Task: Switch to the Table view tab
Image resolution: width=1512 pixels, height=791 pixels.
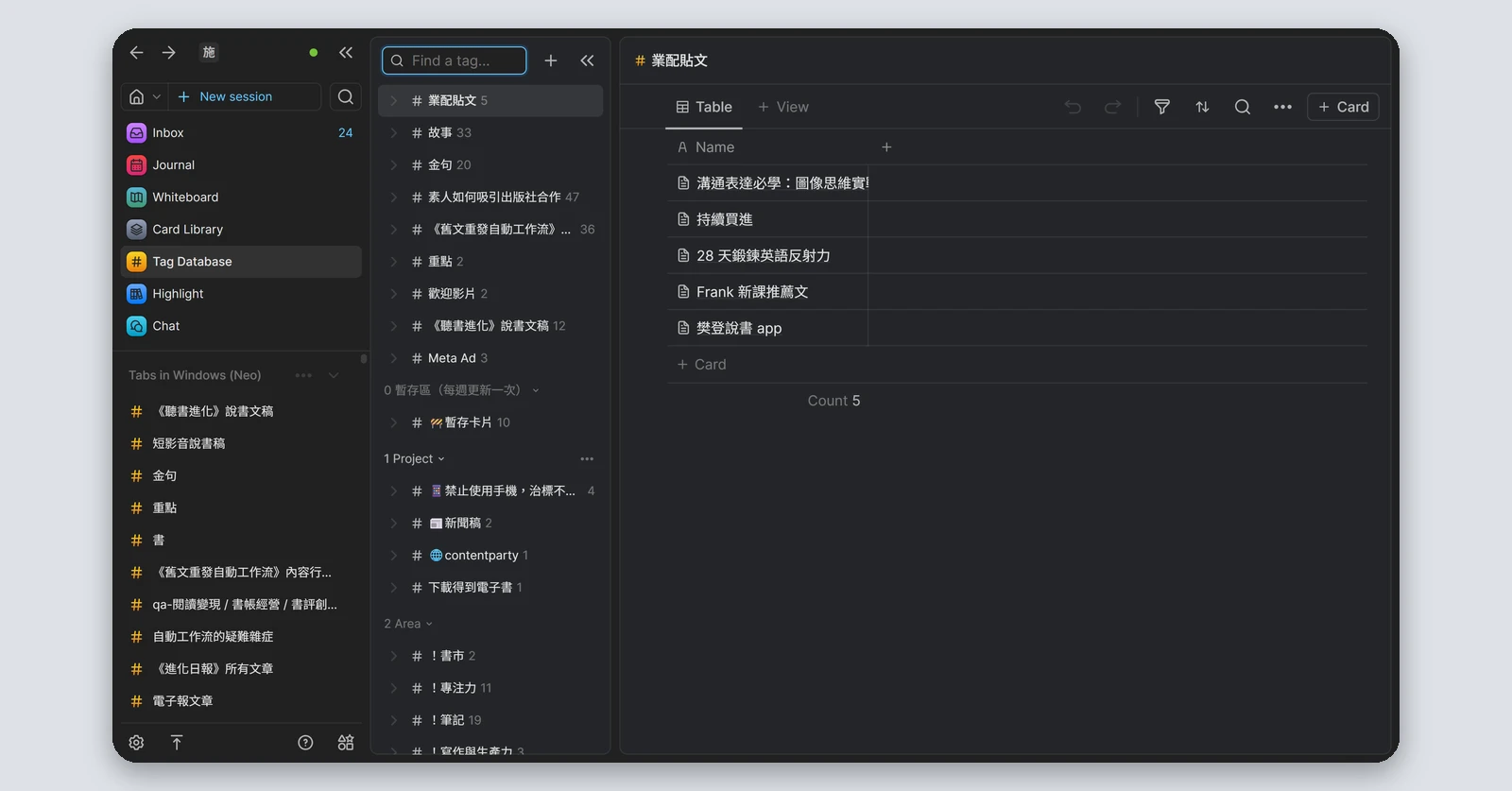Action: 704,107
